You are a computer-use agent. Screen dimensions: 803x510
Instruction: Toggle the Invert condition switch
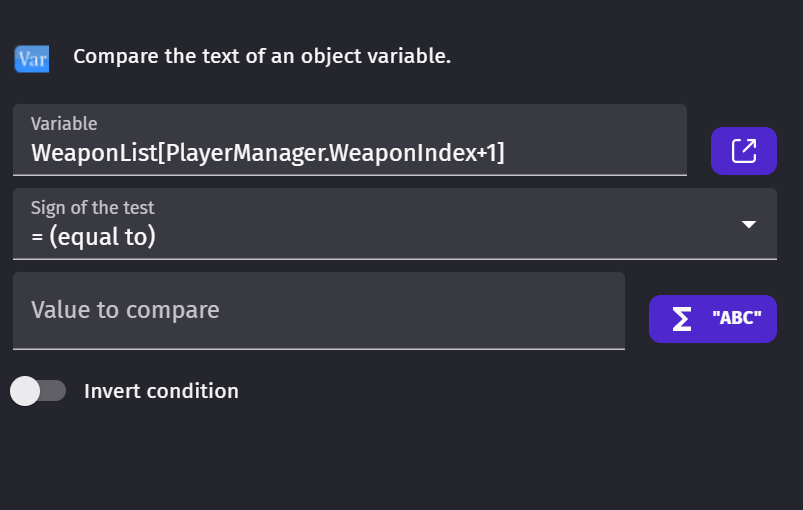coord(38,391)
